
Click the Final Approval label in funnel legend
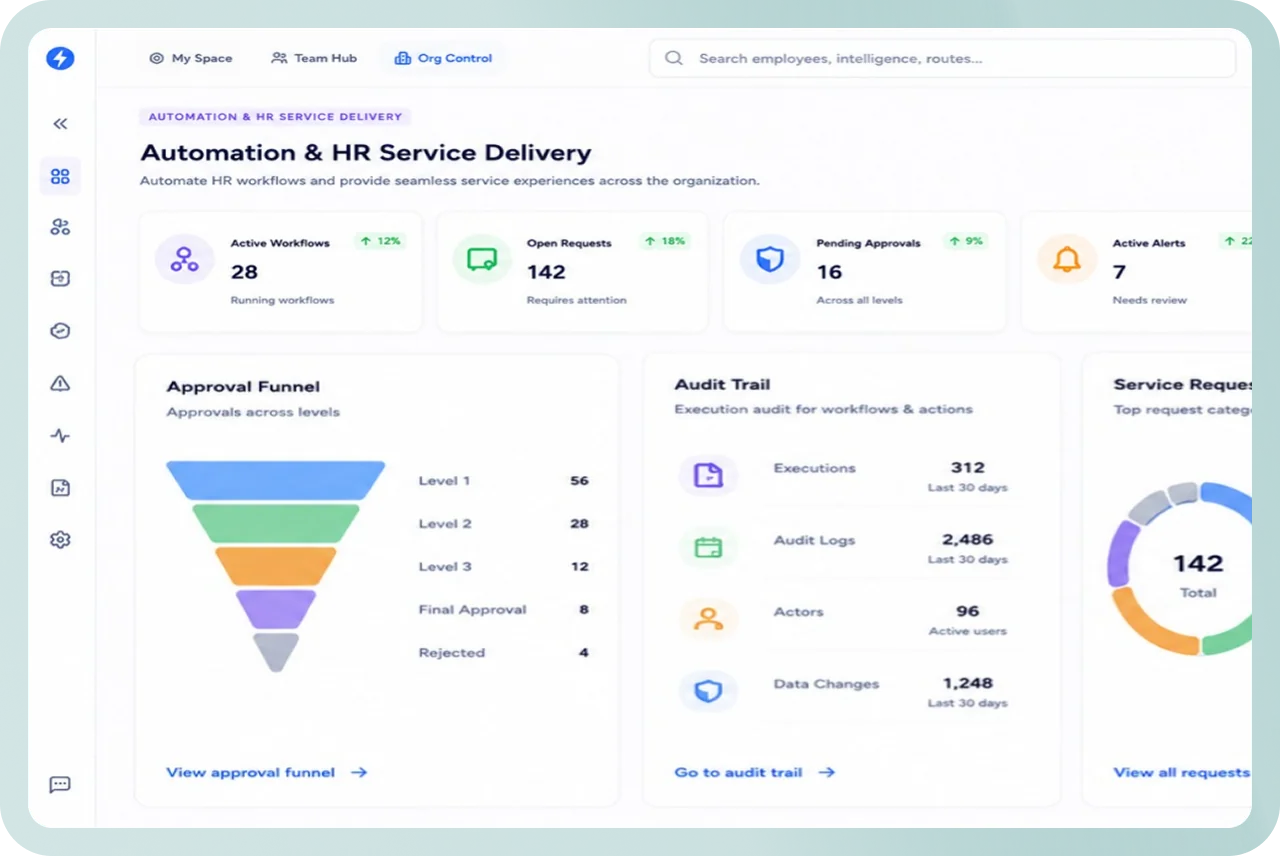click(x=472, y=609)
